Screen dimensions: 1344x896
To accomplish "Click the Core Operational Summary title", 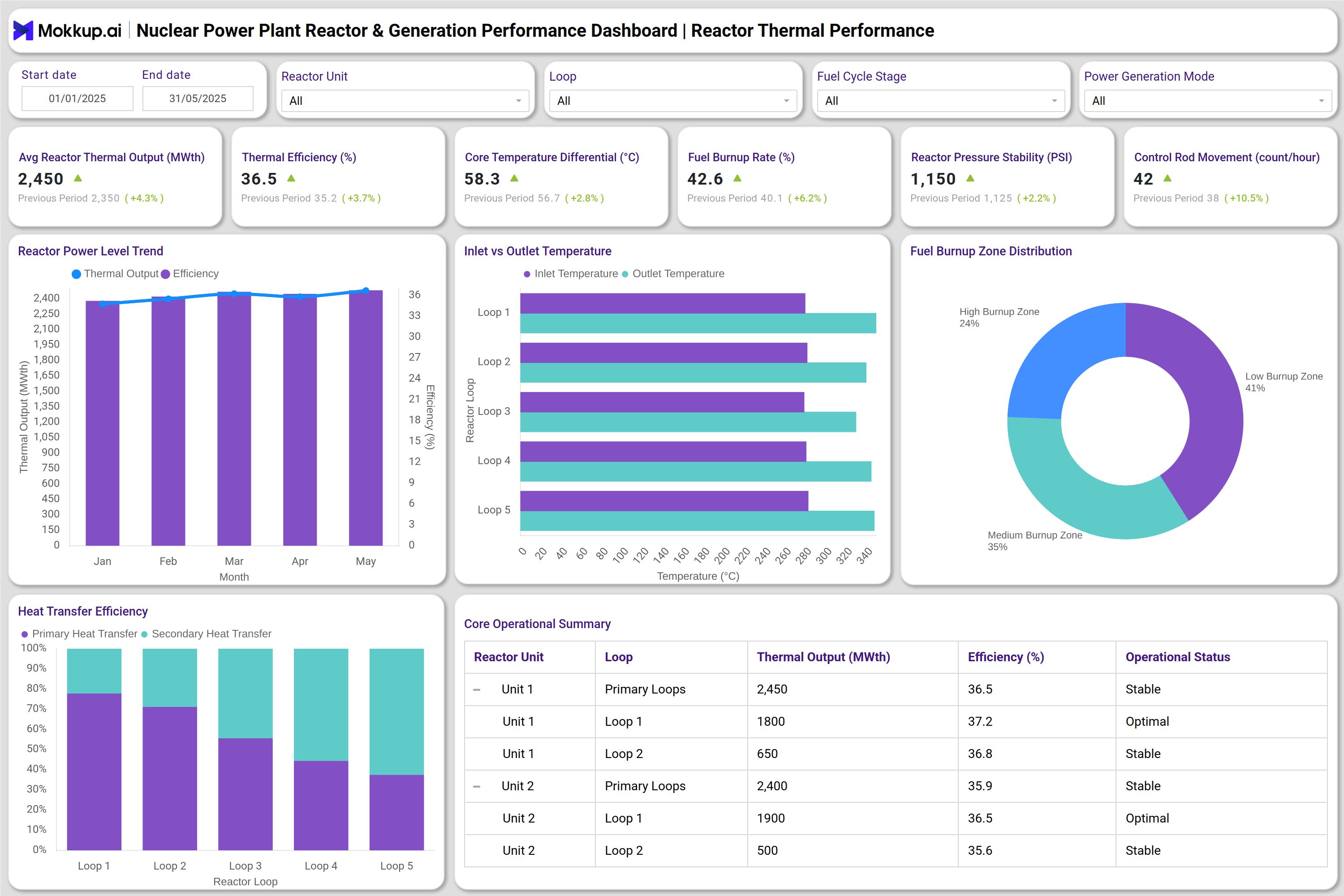I will point(537,624).
